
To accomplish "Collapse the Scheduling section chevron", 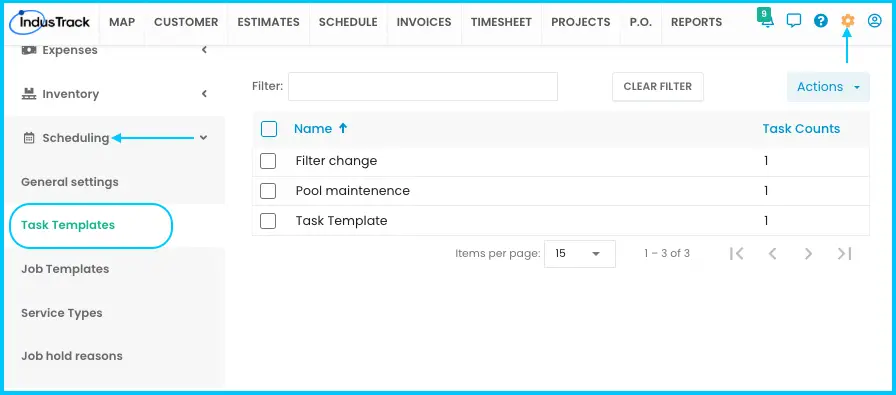I will (x=204, y=138).
